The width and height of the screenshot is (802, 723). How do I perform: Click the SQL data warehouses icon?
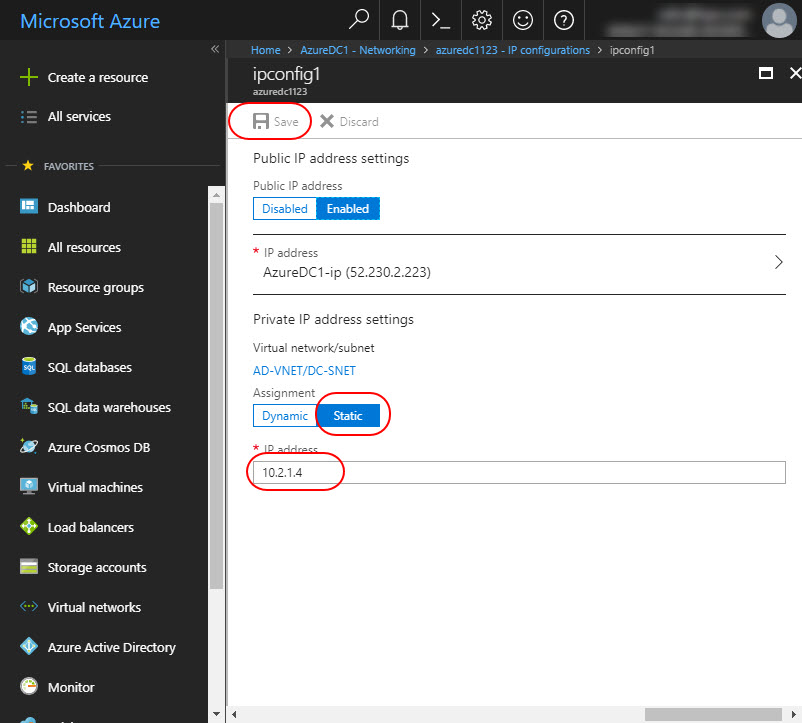pos(29,406)
